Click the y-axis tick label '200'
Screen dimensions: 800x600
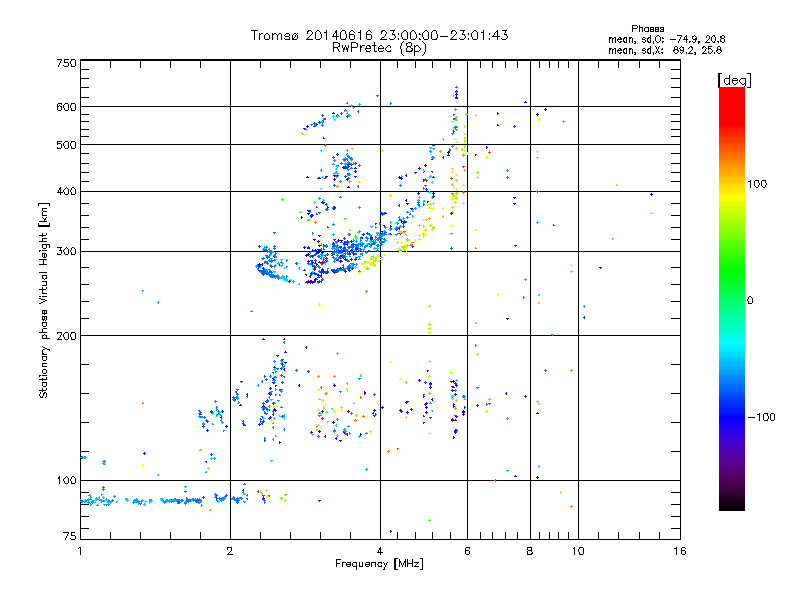pos(66,336)
